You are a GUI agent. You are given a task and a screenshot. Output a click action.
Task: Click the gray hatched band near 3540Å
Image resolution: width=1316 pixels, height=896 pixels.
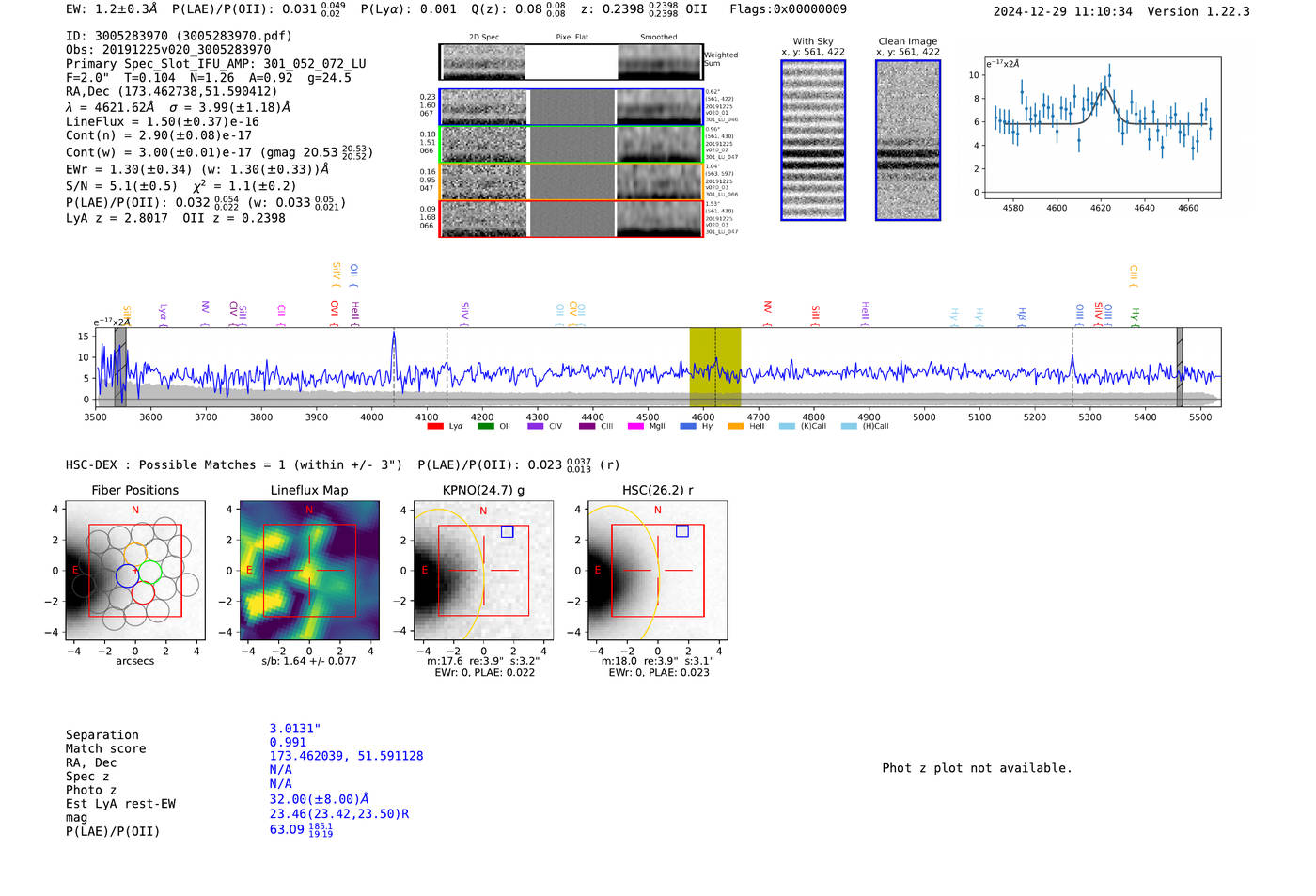(x=120, y=367)
